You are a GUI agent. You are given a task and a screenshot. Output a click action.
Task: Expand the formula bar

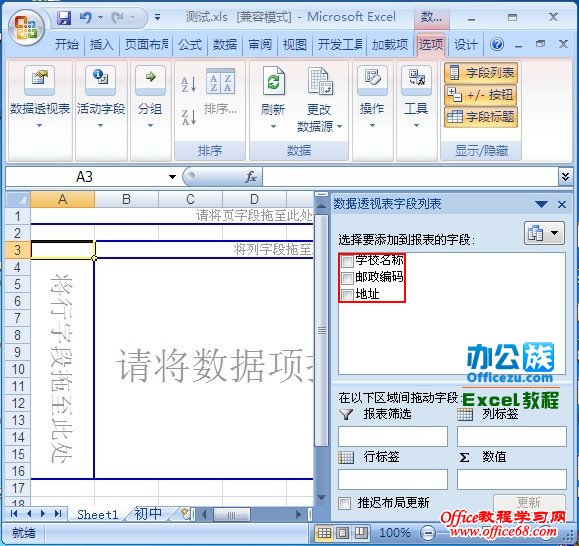pyautogui.click(x=565, y=177)
